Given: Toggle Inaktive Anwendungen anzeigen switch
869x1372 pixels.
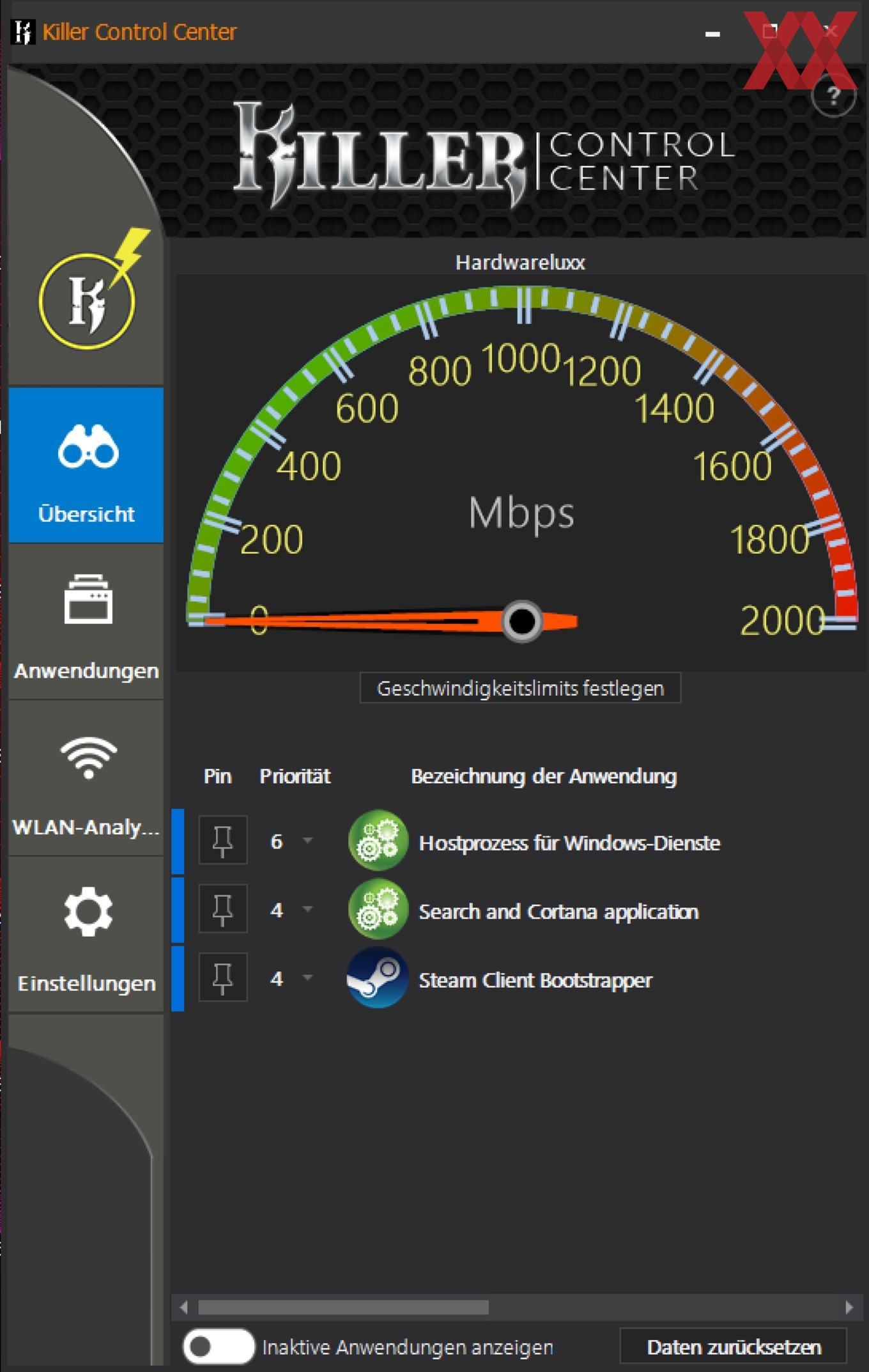Looking at the screenshot, I should coord(218,1346).
